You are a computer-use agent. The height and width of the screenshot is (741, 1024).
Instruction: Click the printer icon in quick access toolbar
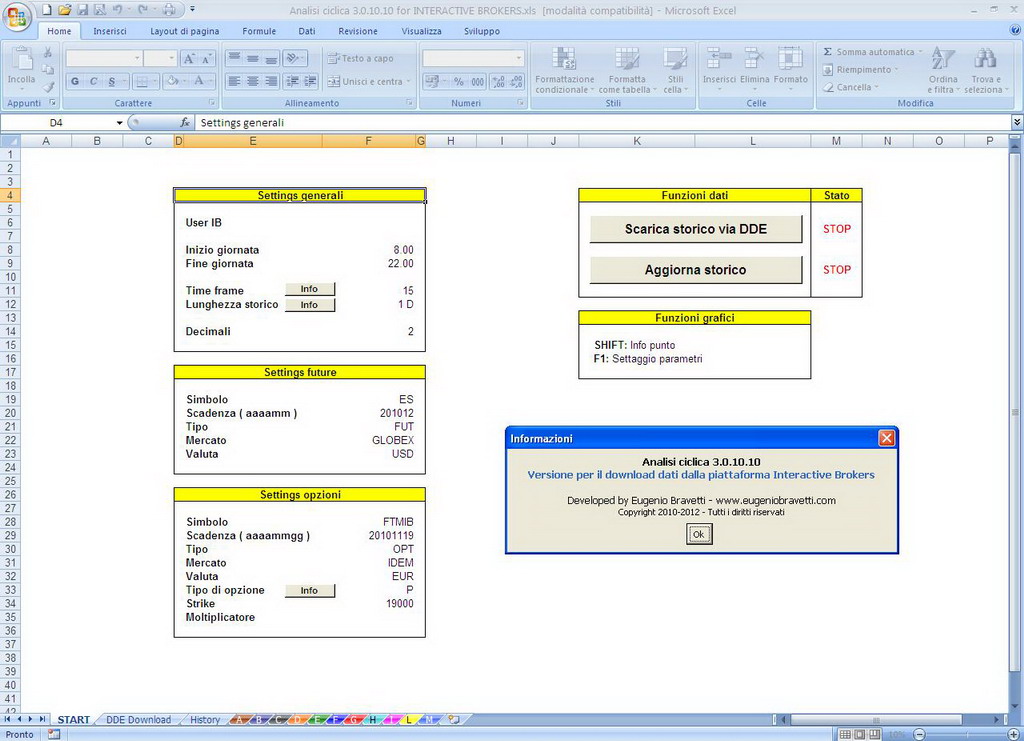169,10
